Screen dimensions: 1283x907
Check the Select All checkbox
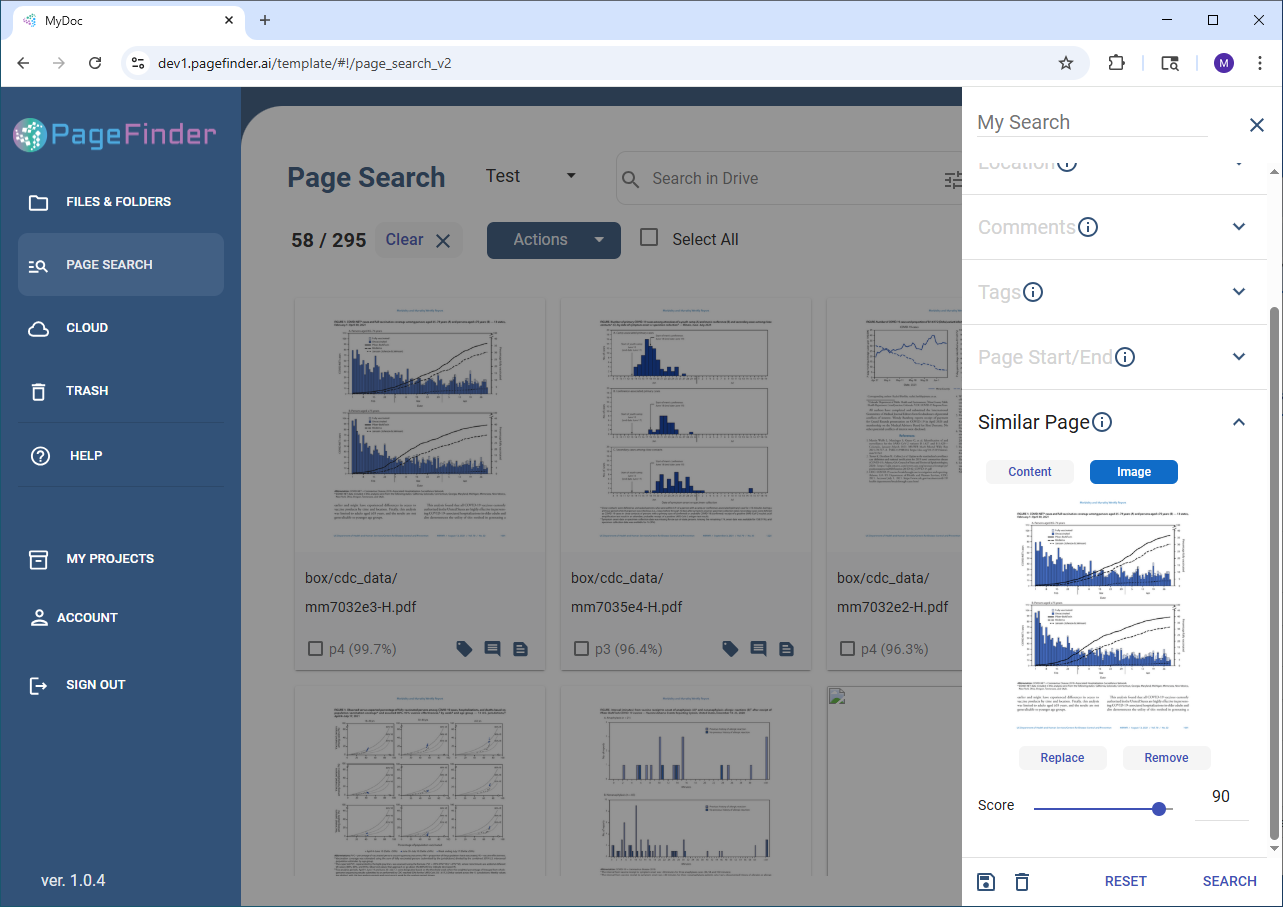(649, 238)
